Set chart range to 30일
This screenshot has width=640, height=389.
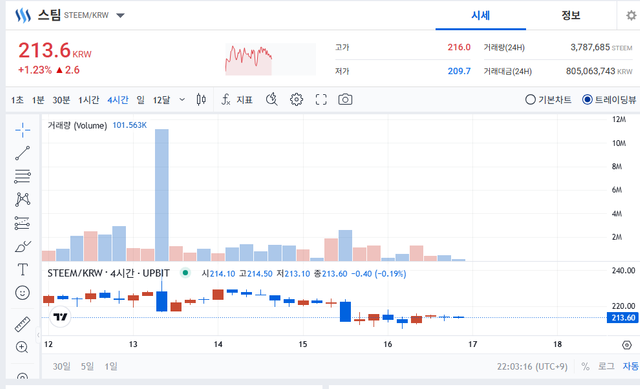tap(61, 367)
